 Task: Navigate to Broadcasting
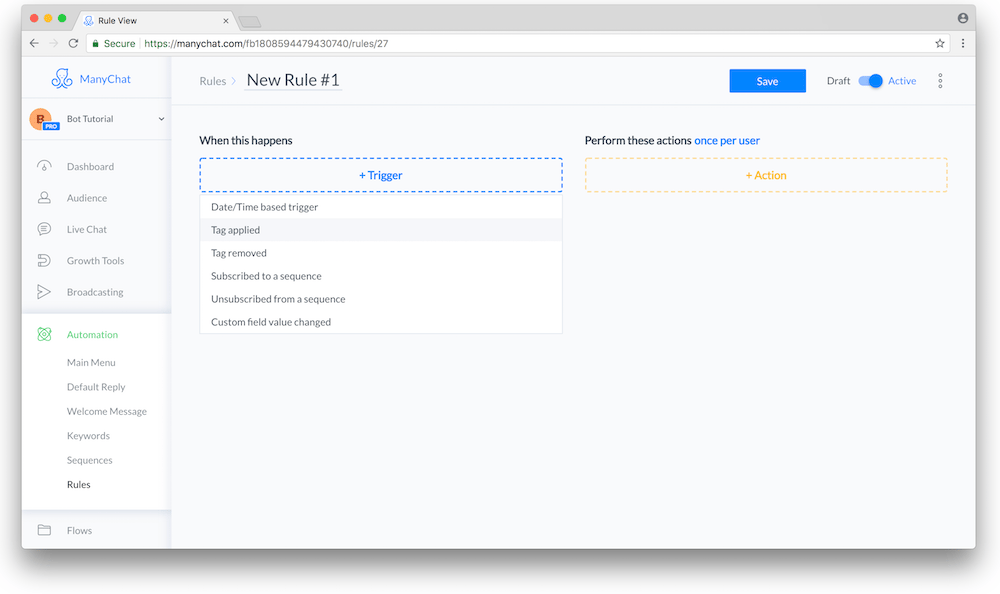[x=95, y=292]
